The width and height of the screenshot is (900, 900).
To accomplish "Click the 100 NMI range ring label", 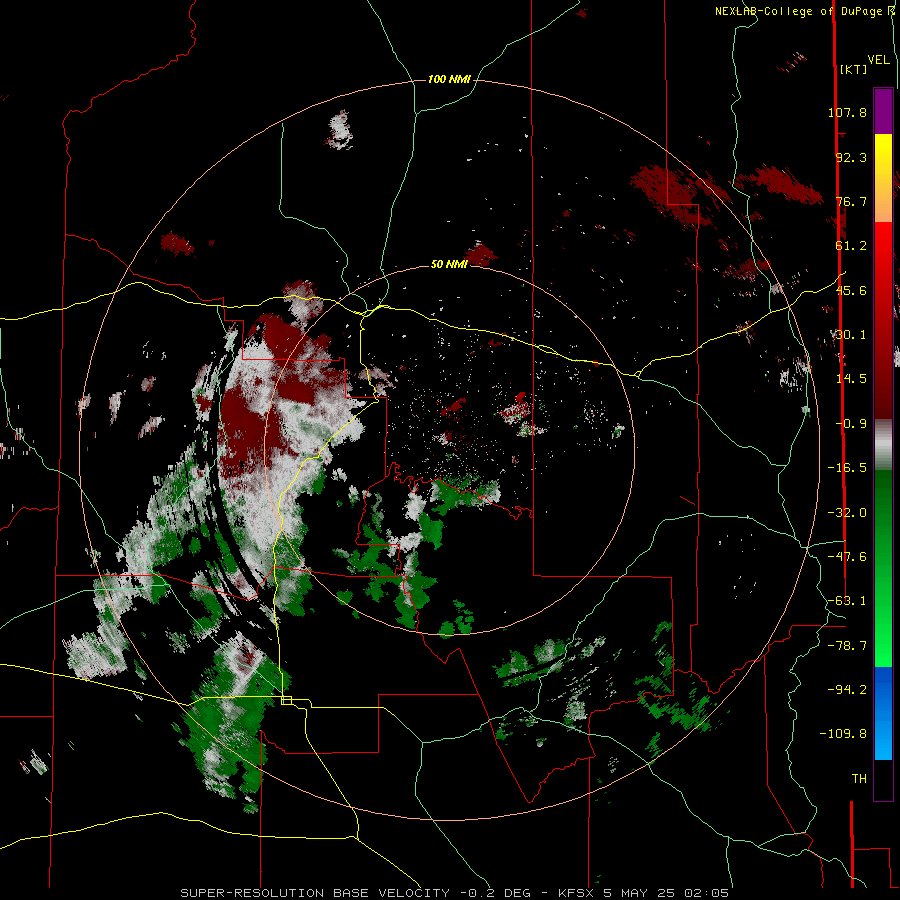I will click(449, 79).
